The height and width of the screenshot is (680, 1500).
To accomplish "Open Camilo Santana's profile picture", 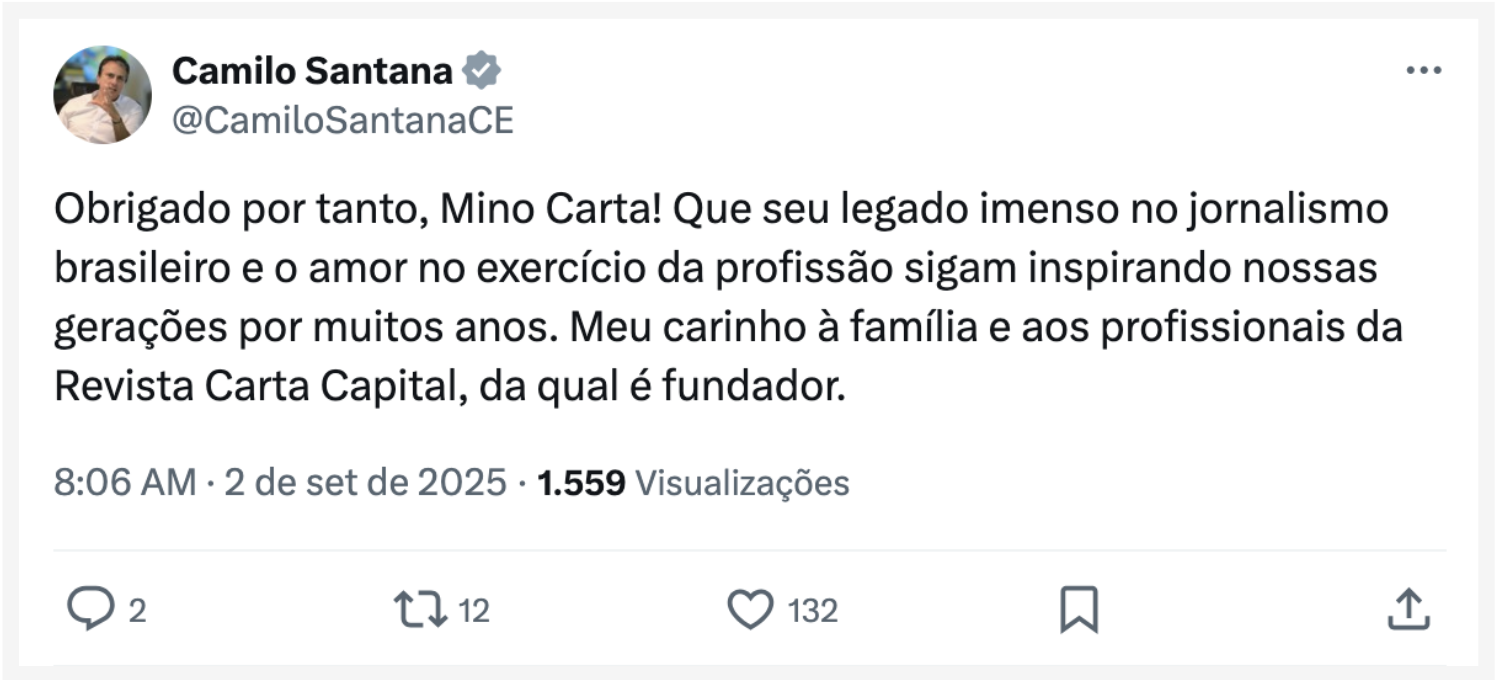I will [x=102, y=95].
